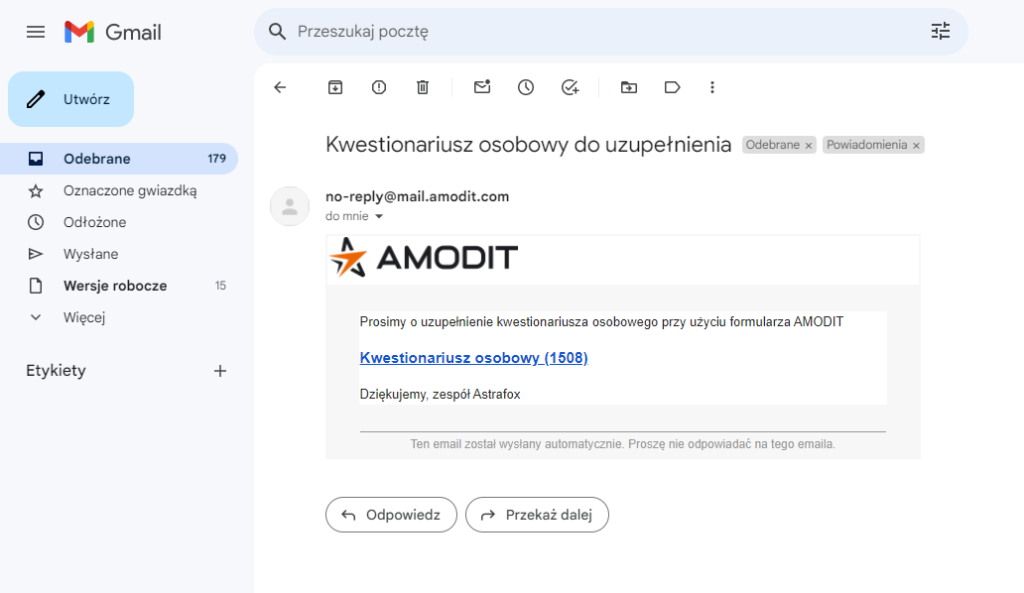1024x593 pixels.
Task: Snooze the email for later
Action: click(526, 87)
